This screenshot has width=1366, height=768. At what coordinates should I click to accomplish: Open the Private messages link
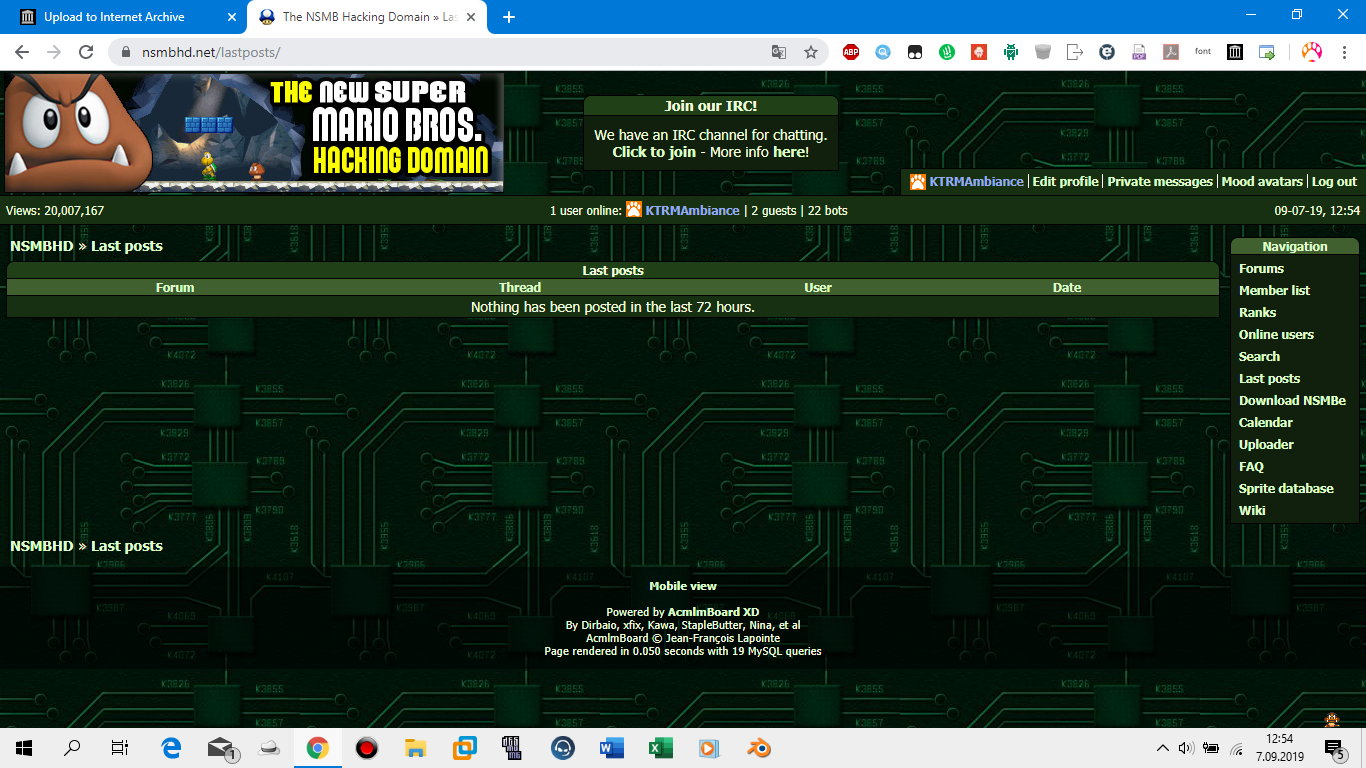click(x=1160, y=181)
